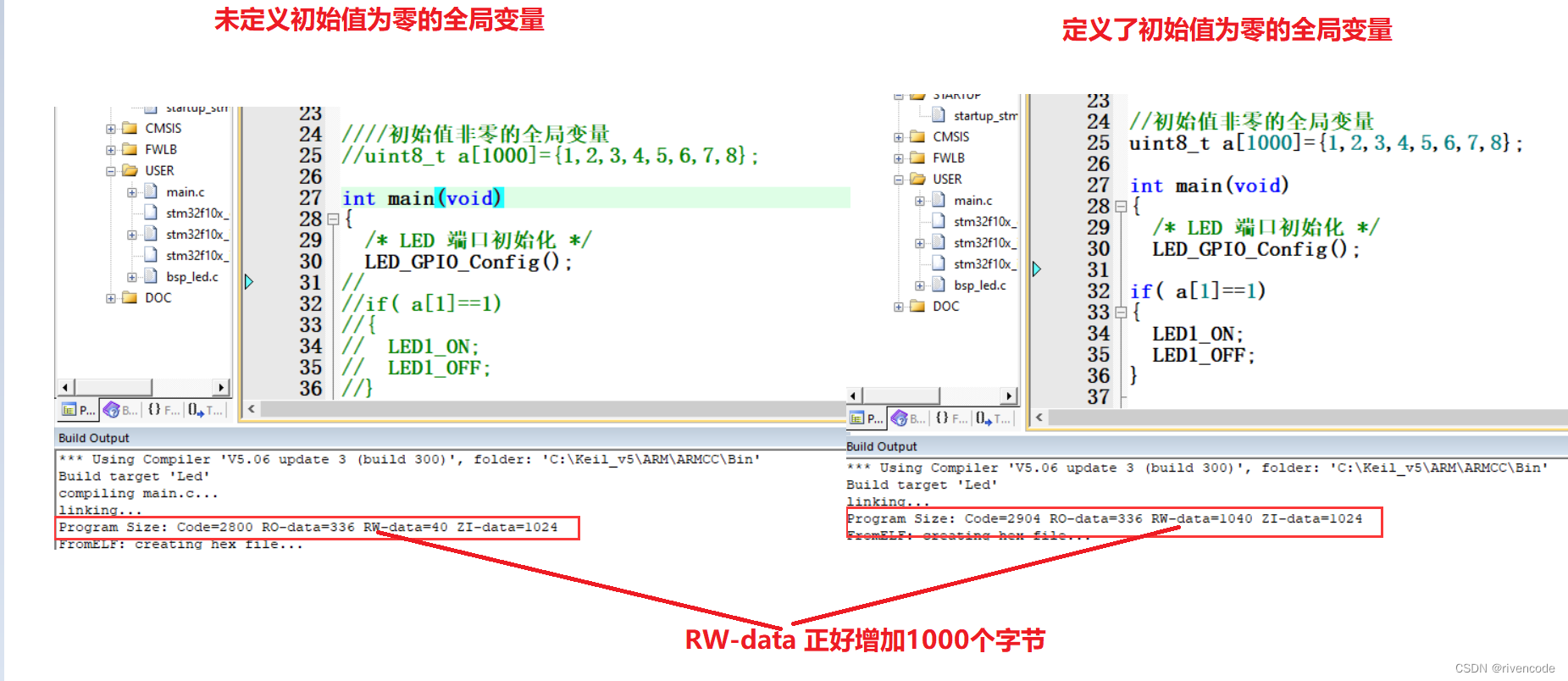
Task: Click main.c file icon in right project tree
Action: click(x=939, y=200)
